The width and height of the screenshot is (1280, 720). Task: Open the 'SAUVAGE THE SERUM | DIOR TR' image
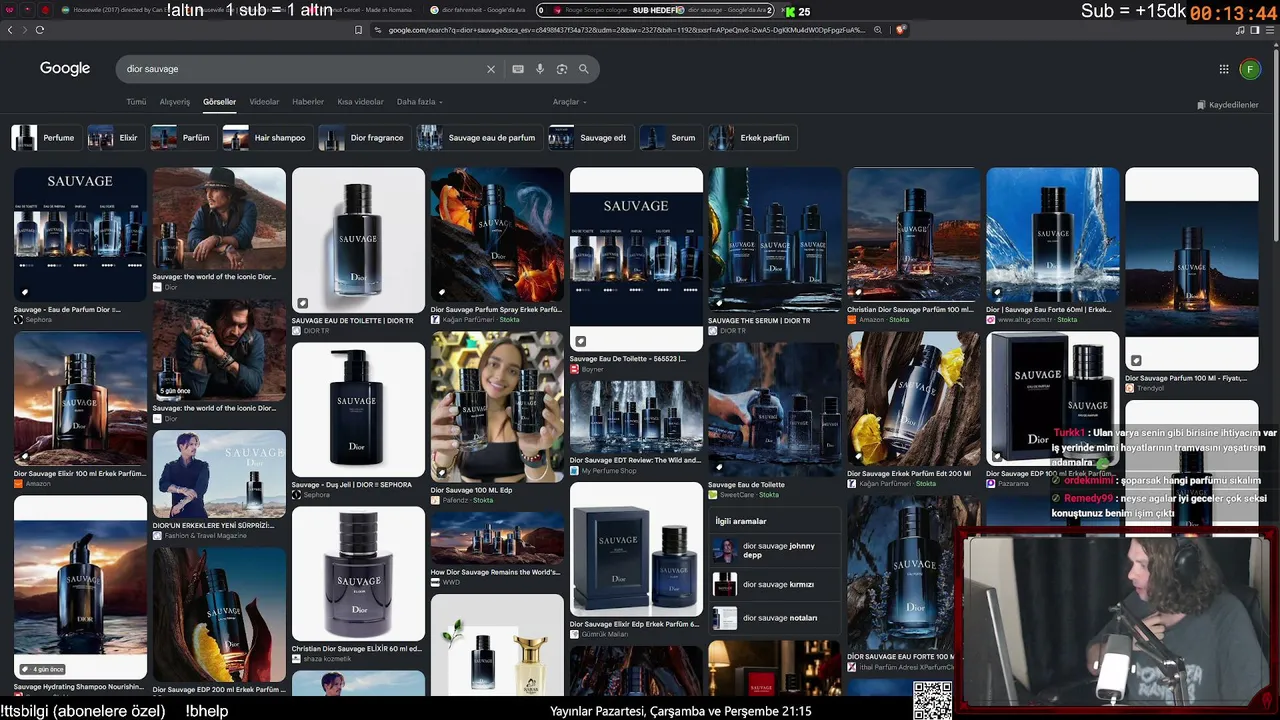click(775, 240)
